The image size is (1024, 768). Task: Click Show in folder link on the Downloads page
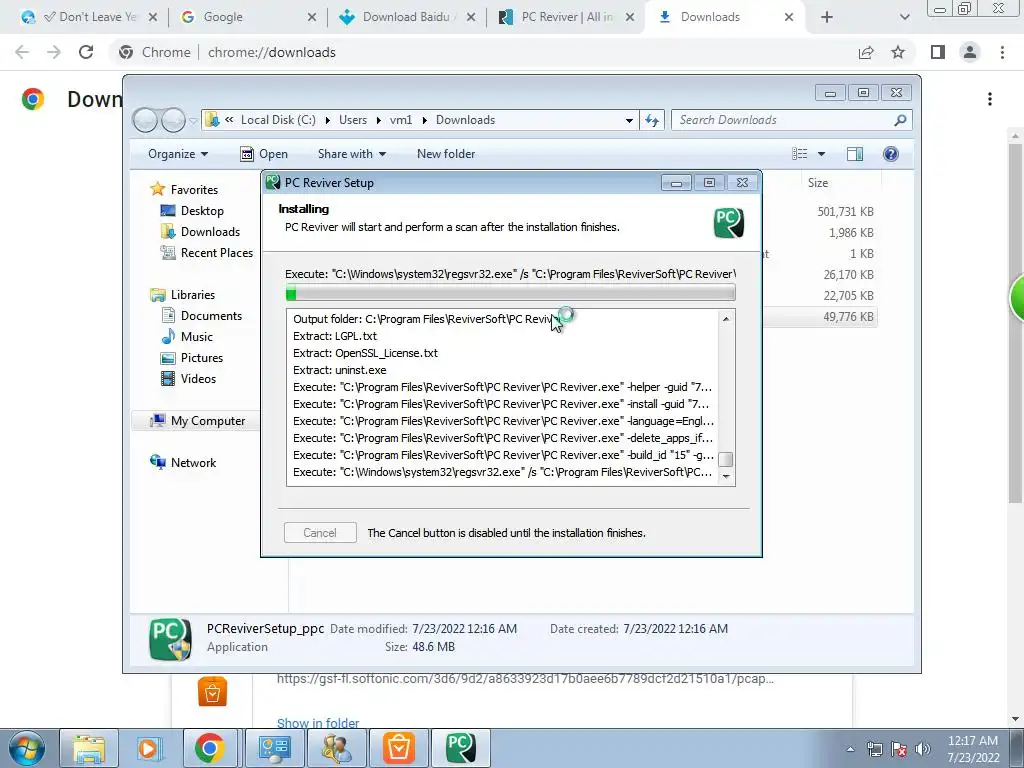pyautogui.click(x=318, y=723)
